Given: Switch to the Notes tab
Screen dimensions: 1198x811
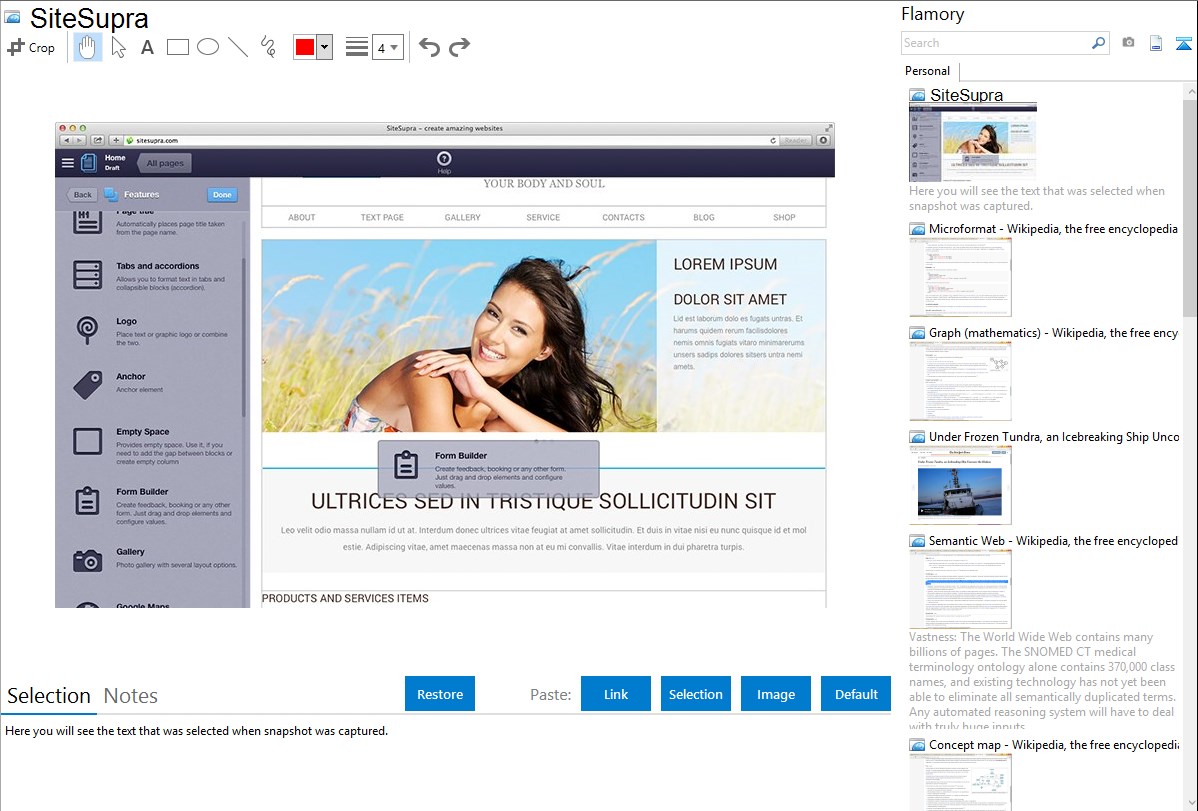Looking at the screenshot, I should [131, 696].
